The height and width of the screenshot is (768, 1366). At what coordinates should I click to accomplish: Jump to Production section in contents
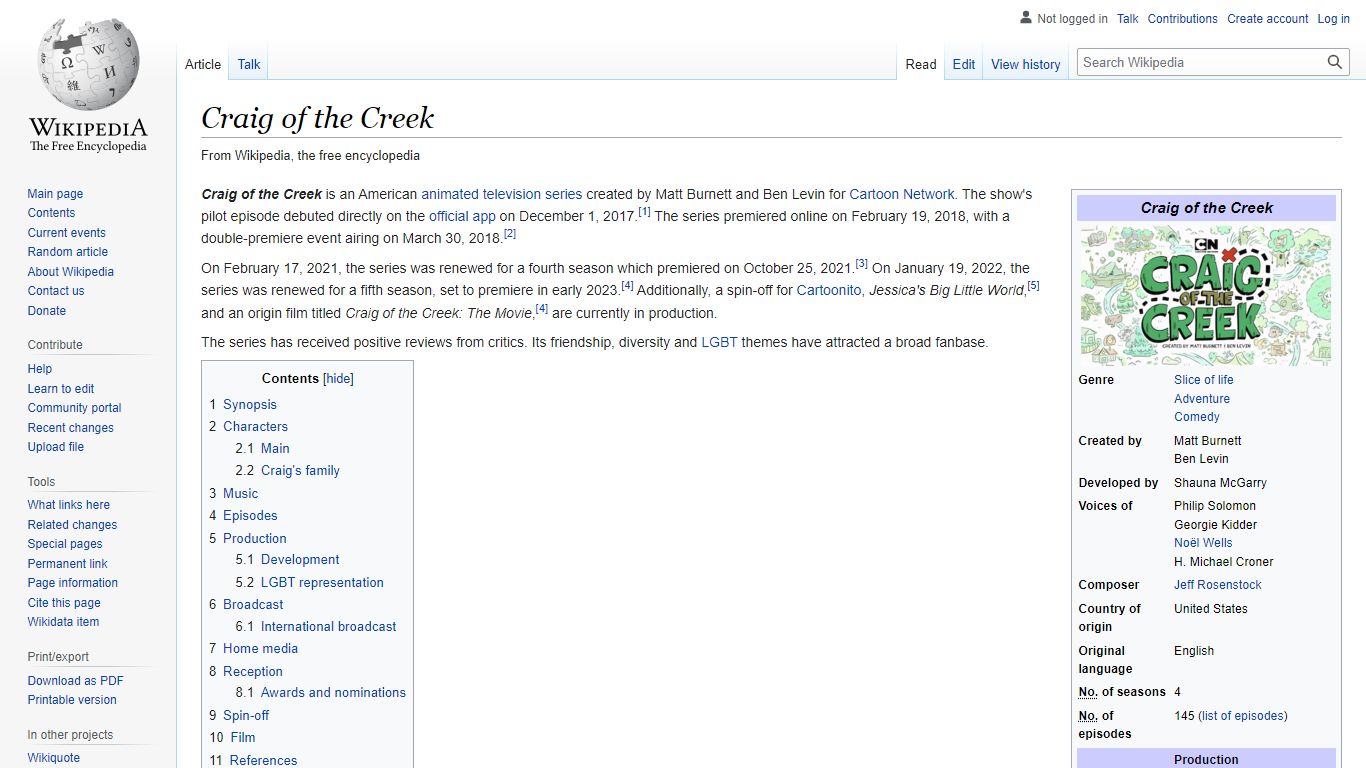[x=255, y=538]
